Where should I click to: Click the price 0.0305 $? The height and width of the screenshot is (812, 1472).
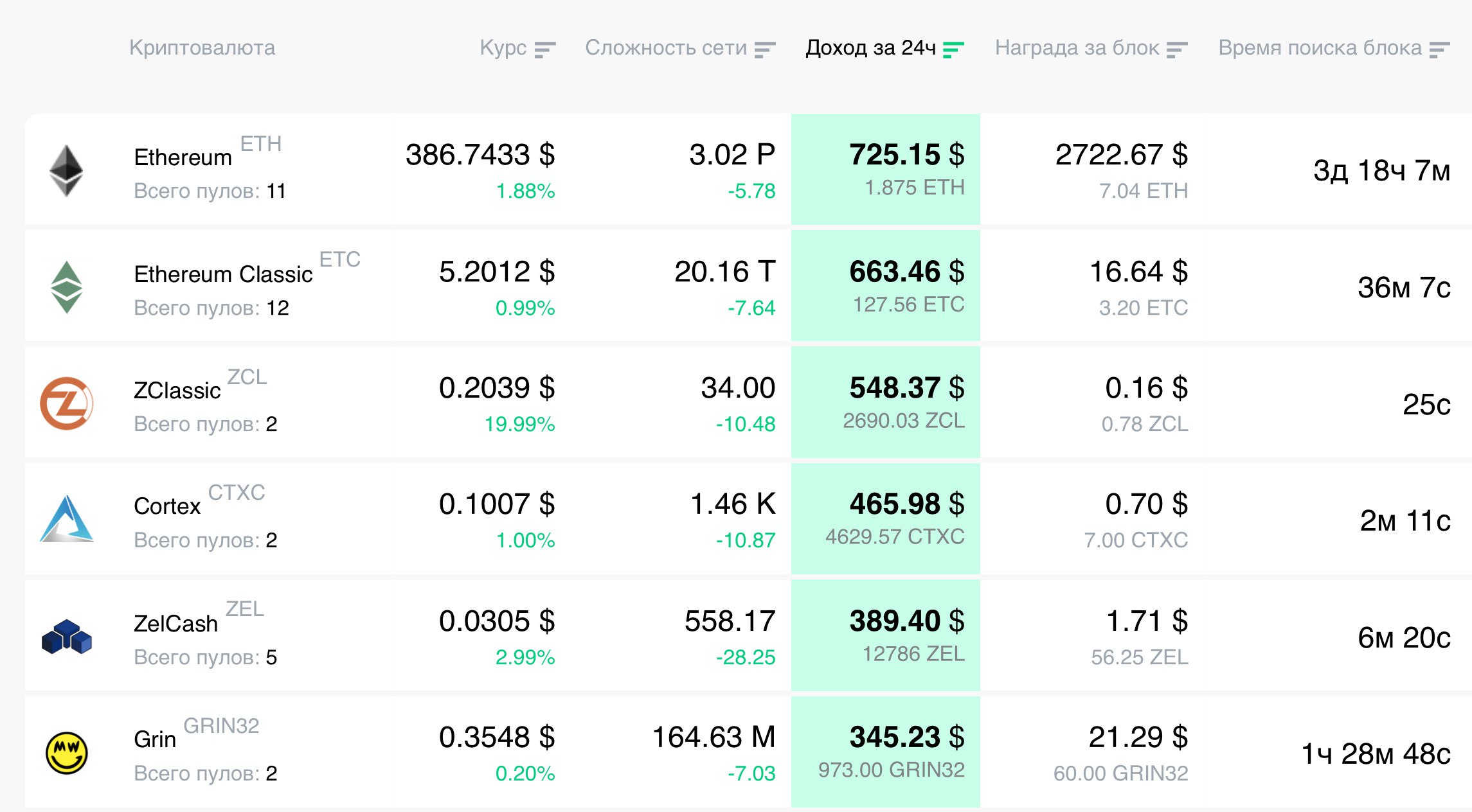(497, 621)
